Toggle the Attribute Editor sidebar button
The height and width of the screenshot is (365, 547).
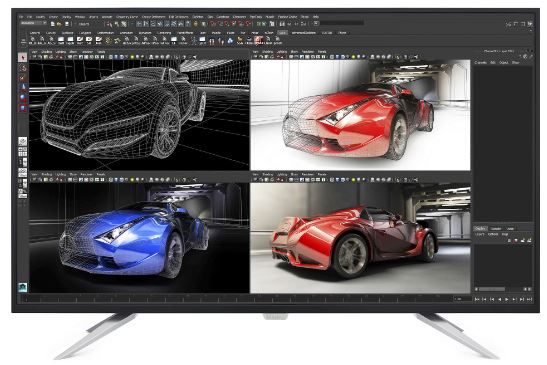516,24
